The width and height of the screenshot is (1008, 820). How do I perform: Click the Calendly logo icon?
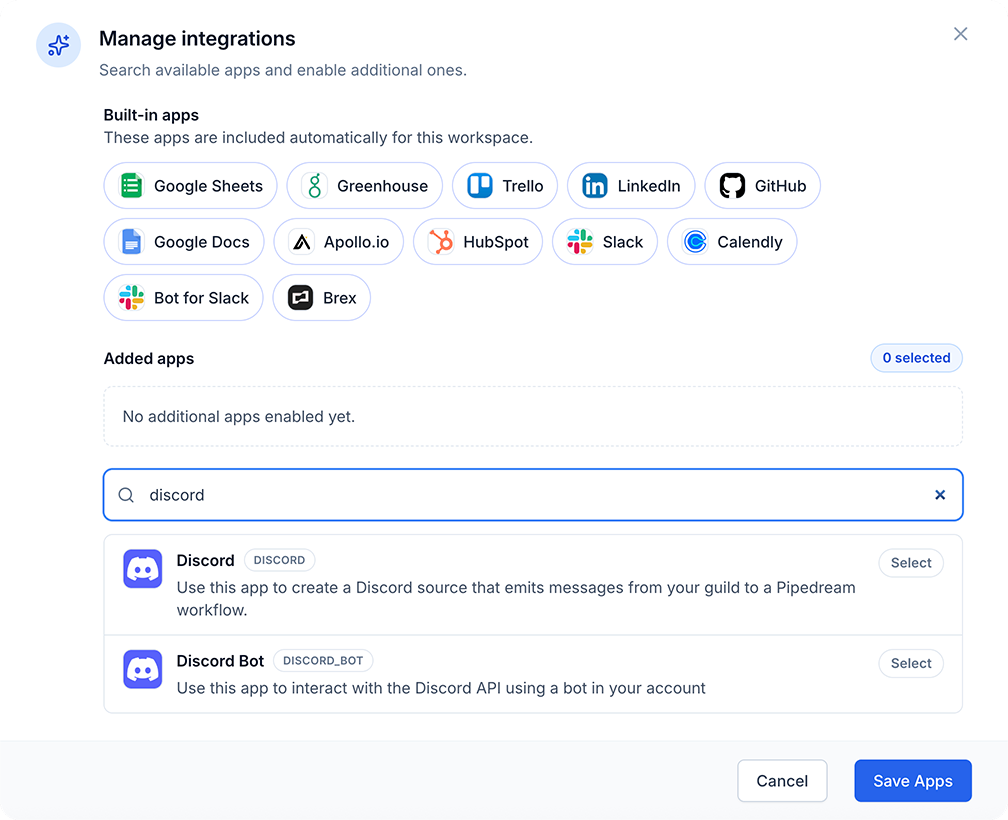pos(695,242)
